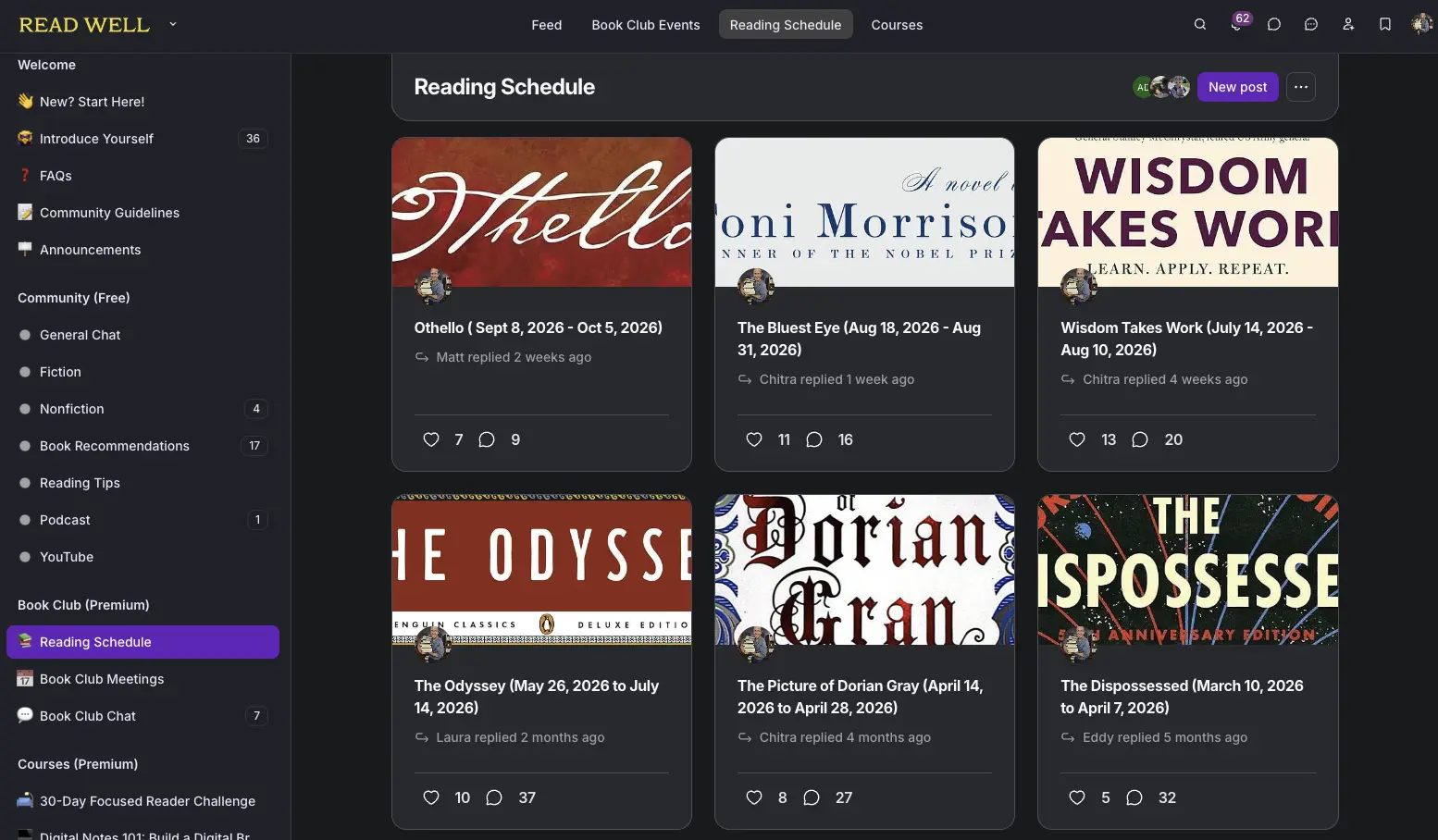This screenshot has width=1438, height=840.
Task: Open comments on the Othello post
Action: 487,439
